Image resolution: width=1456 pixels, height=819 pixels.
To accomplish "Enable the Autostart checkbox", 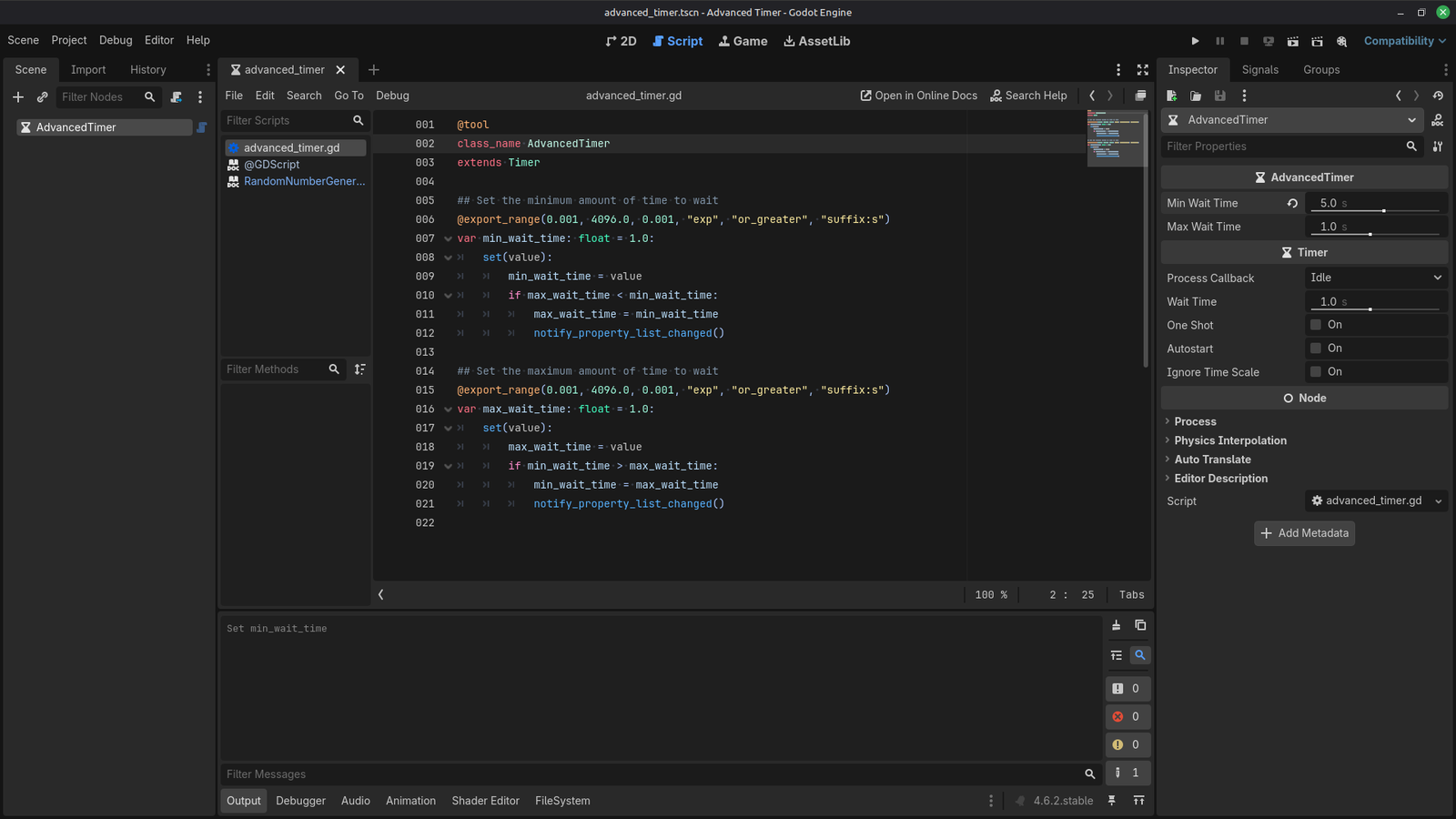I will pyautogui.click(x=1316, y=349).
